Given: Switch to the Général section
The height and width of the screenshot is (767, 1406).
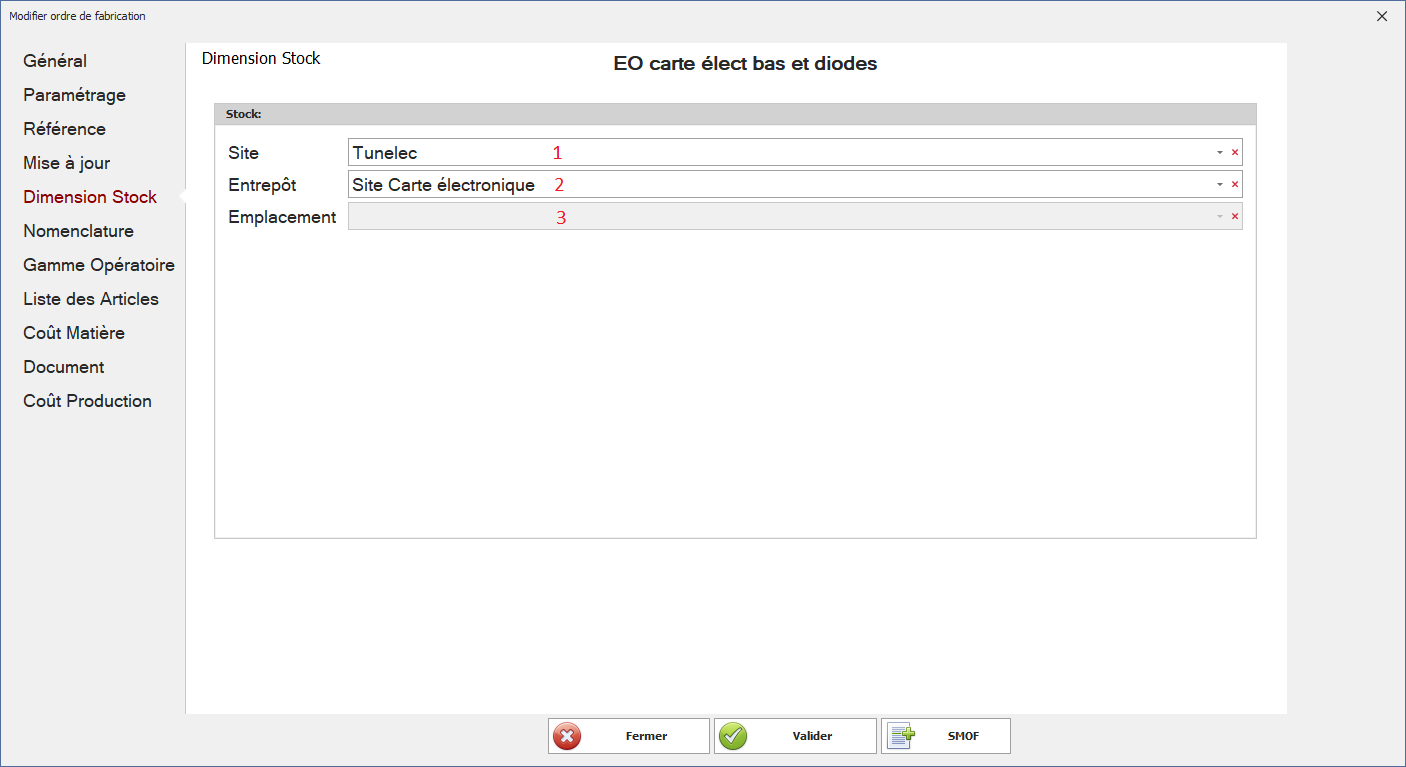Looking at the screenshot, I should pyautogui.click(x=55, y=61).
